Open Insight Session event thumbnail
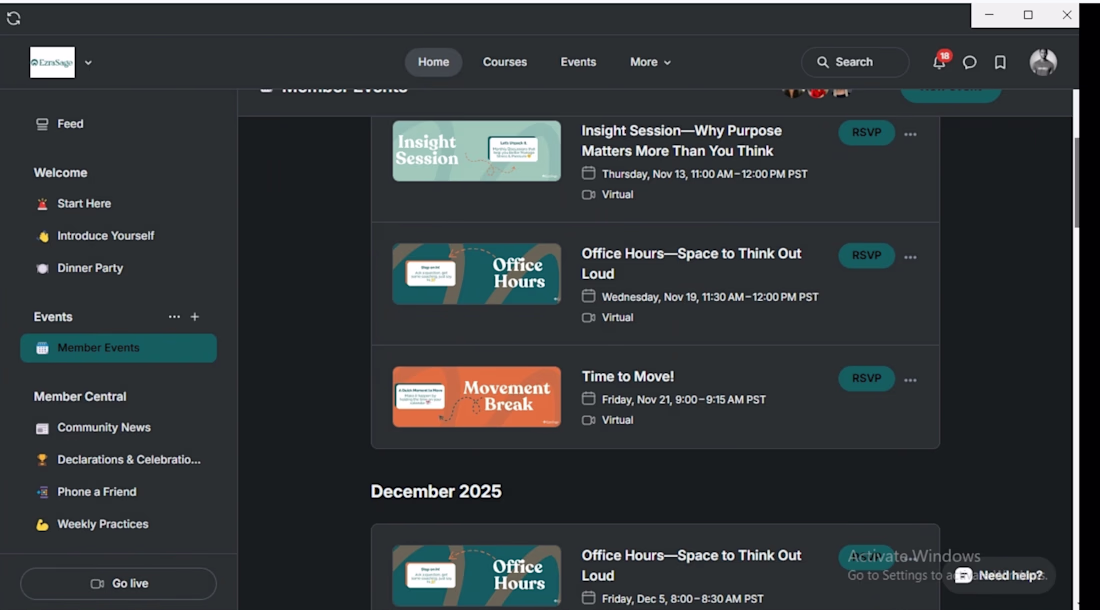This screenshot has height=610, width=1100. click(x=476, y=151)
